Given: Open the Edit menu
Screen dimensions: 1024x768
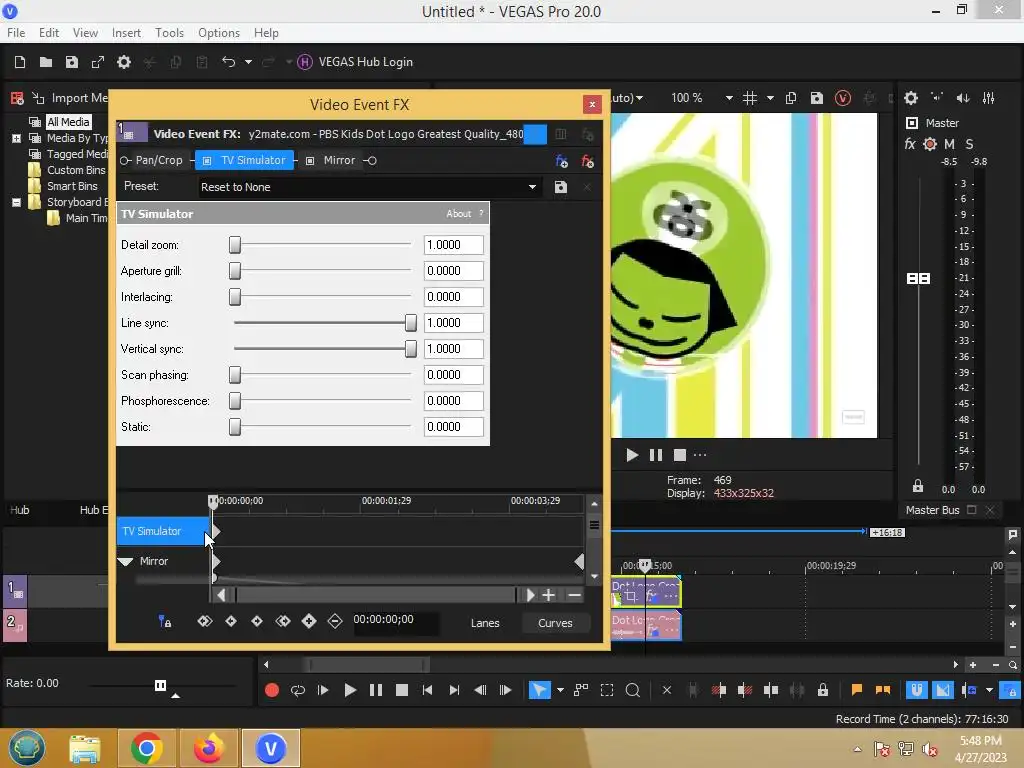Looking at the screenshot, I should 49,33.
